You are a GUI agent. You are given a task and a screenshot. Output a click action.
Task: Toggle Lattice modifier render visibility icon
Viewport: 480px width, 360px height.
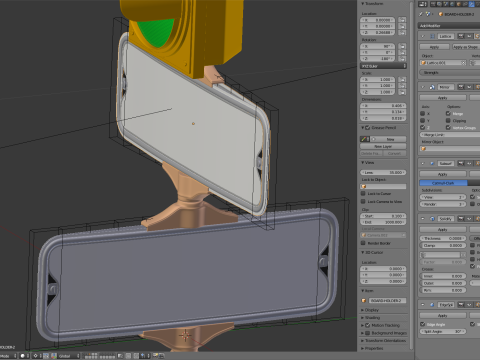pos(461,36)
